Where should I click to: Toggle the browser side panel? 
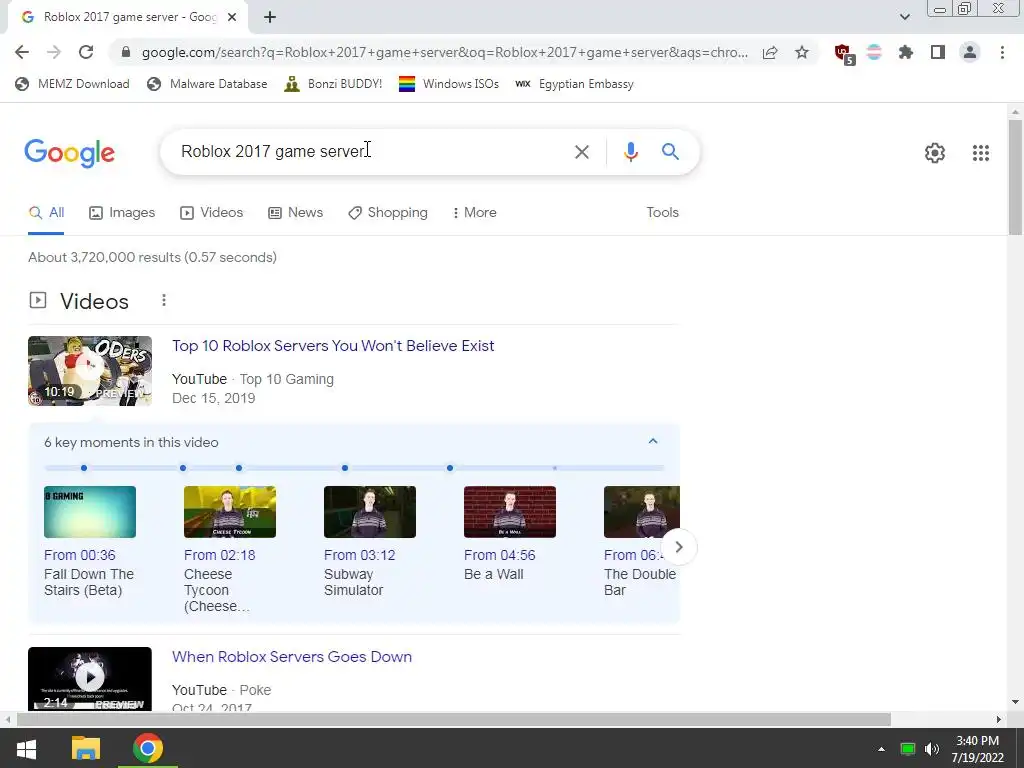pyautogui.click(x=938, y=52)
